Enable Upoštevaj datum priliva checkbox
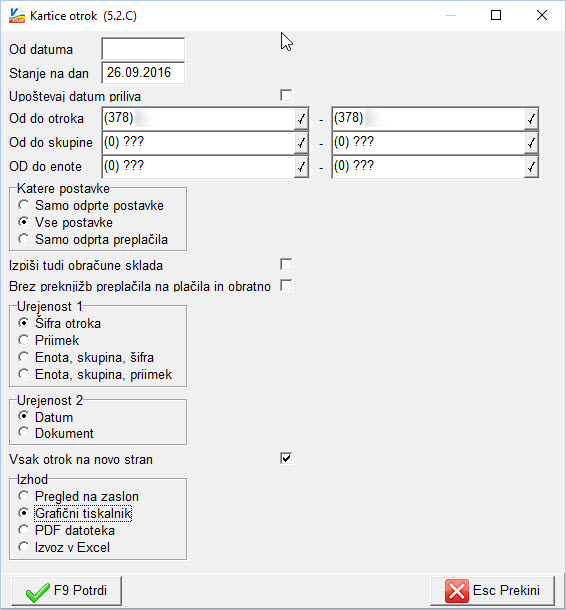Screen dimensions: 566x610 click(286, 95)
